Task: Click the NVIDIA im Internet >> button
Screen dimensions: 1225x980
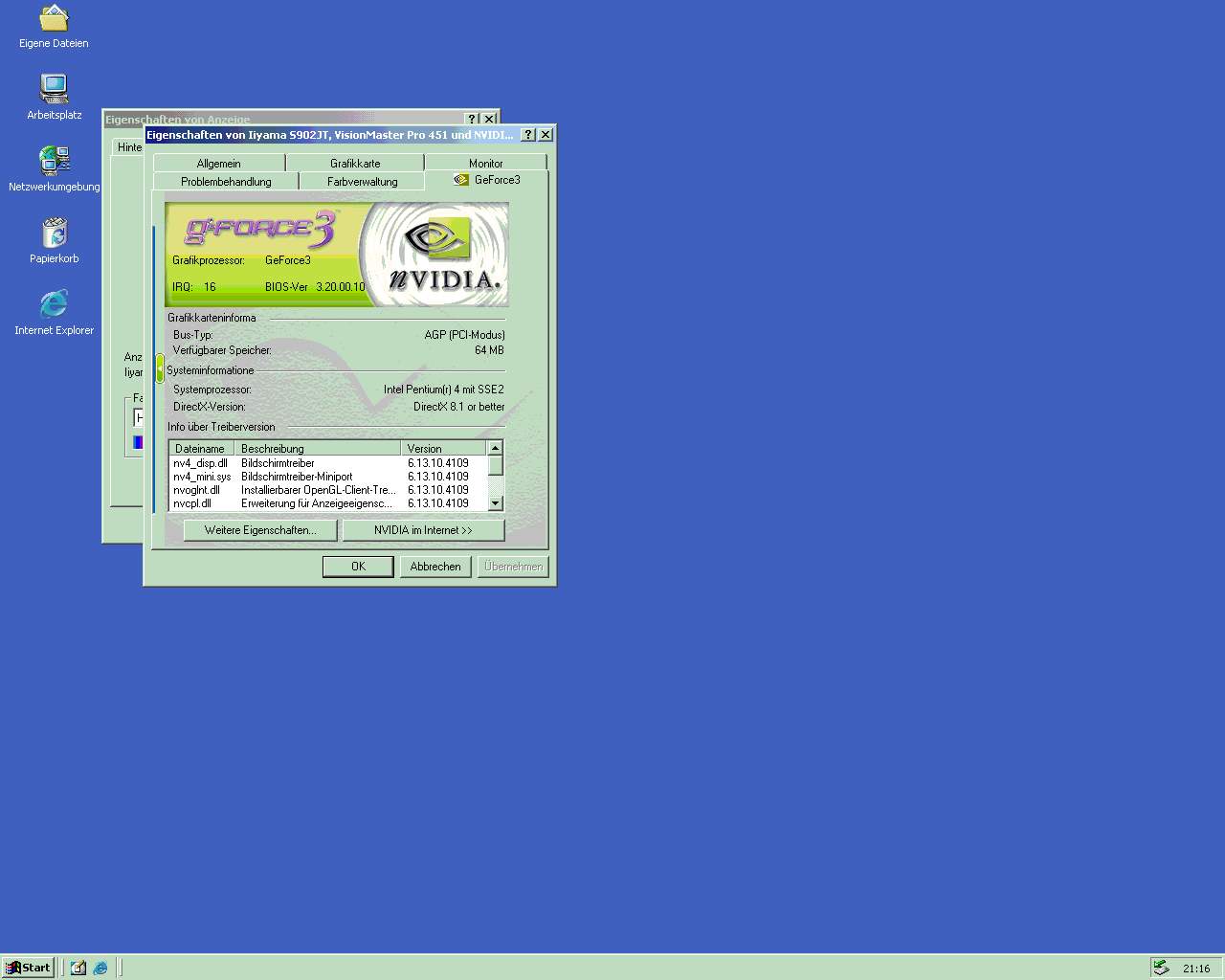Action: (423, 530)
